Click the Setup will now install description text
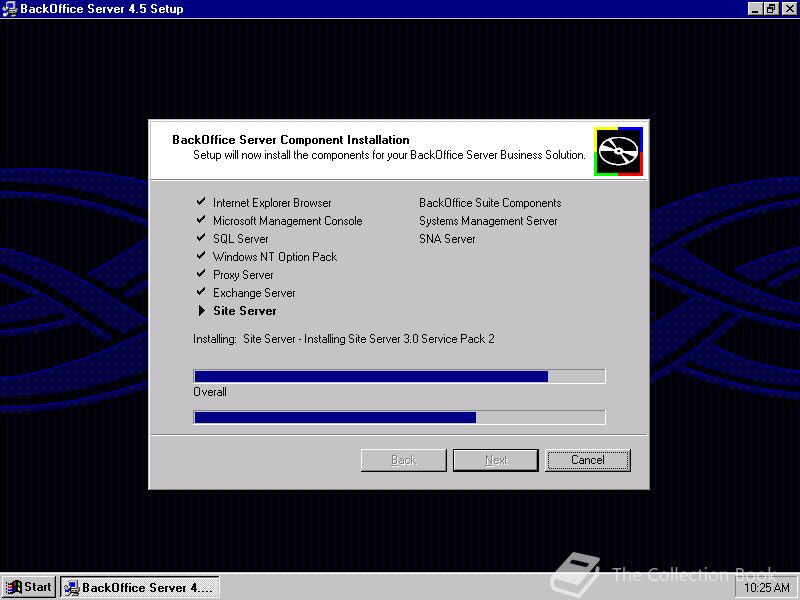This screenshot has width=800, height=600. click(389, 155)
